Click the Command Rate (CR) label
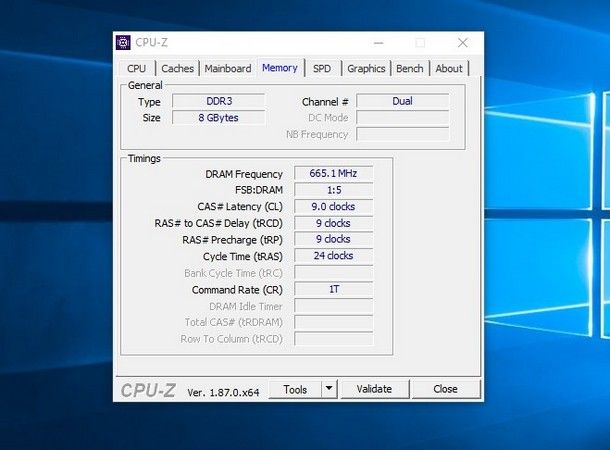 click(237, 290)
